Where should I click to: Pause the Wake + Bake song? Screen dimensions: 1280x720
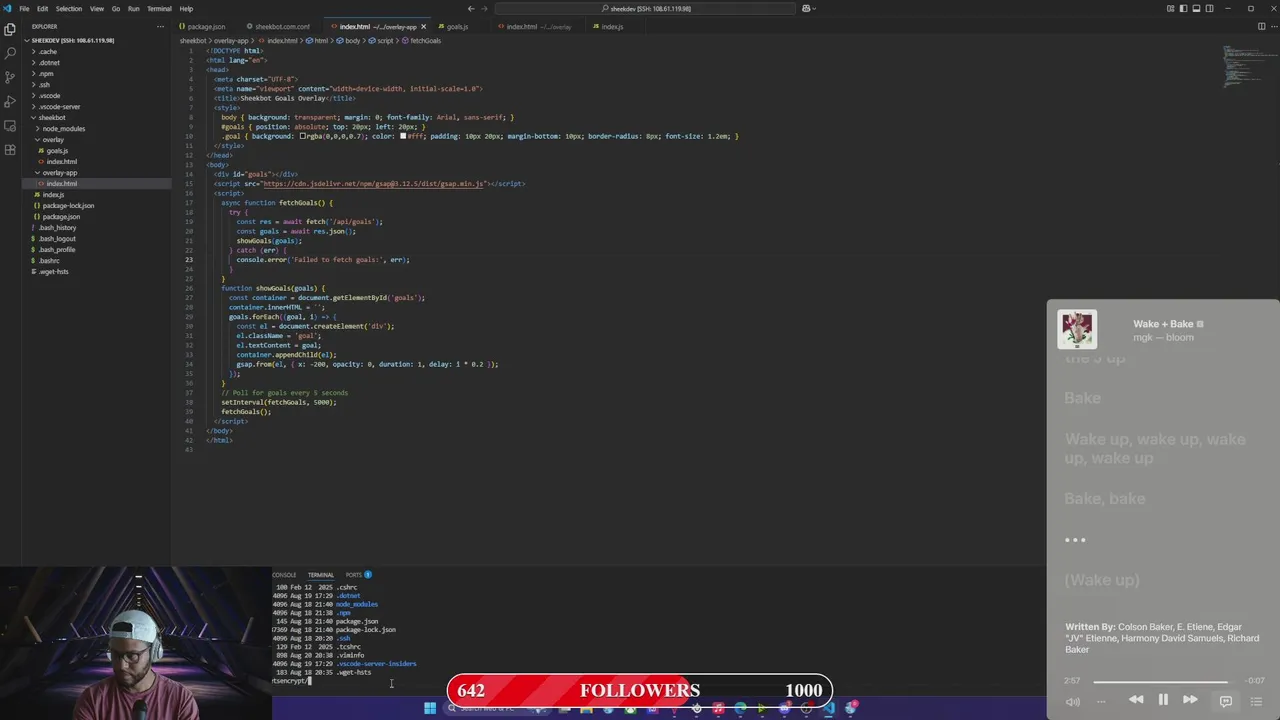tap(1163, 700)
